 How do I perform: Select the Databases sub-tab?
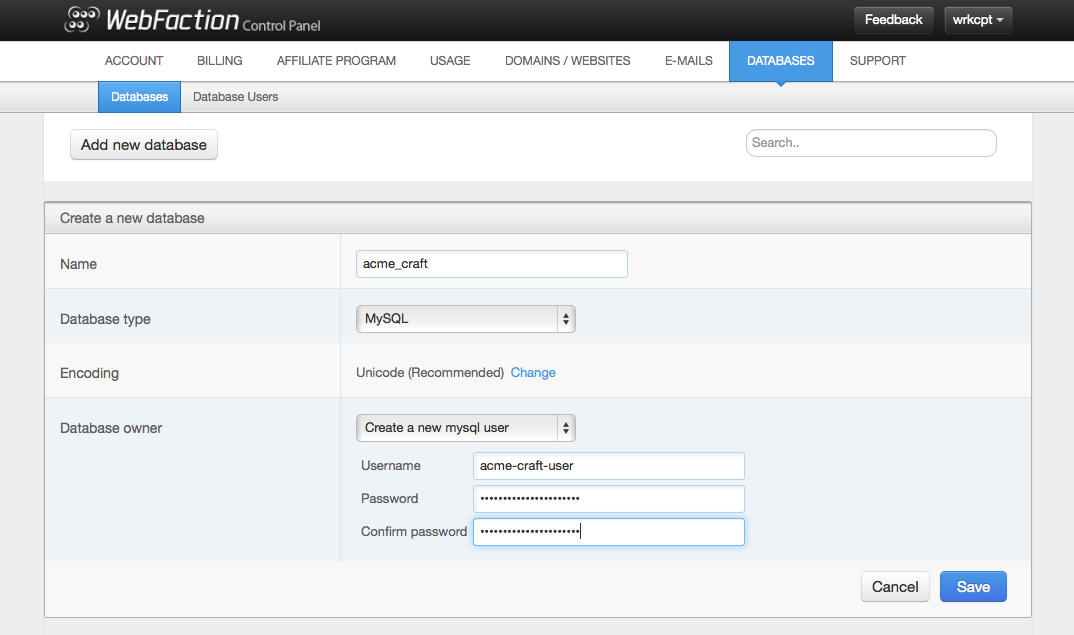click(x=139, y=97)
